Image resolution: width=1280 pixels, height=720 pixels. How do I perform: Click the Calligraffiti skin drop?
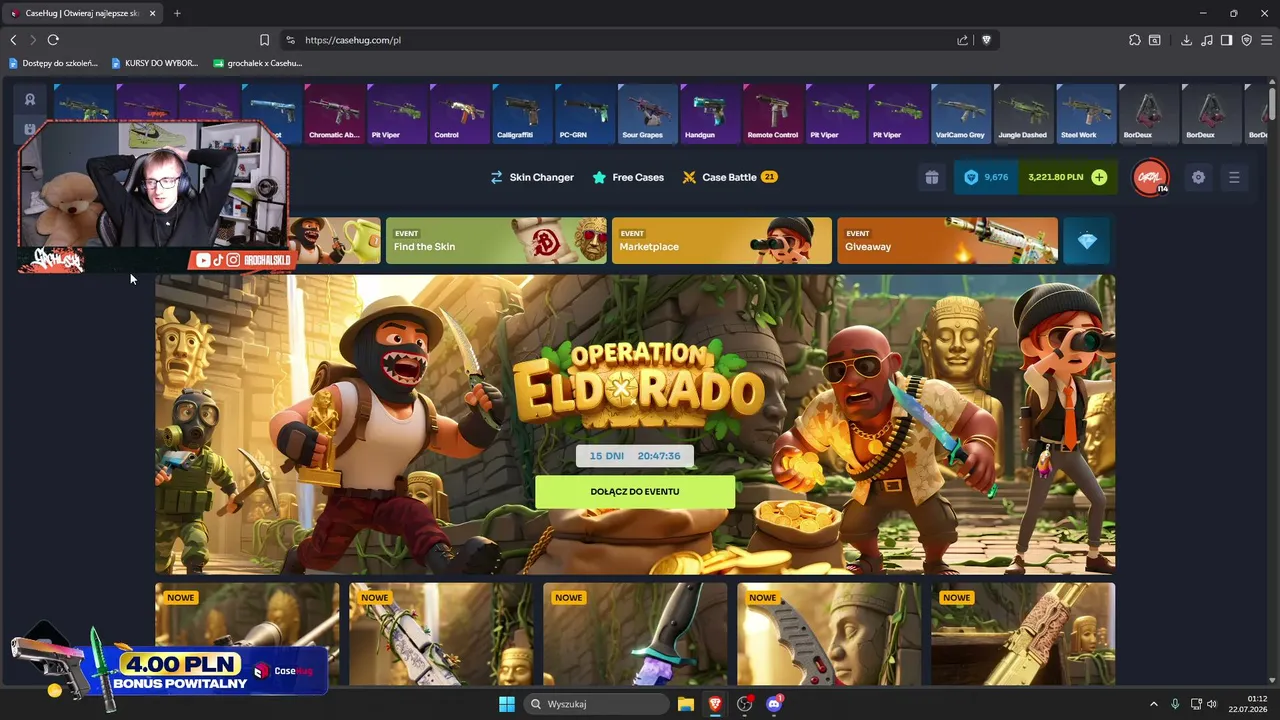point(522,114)
